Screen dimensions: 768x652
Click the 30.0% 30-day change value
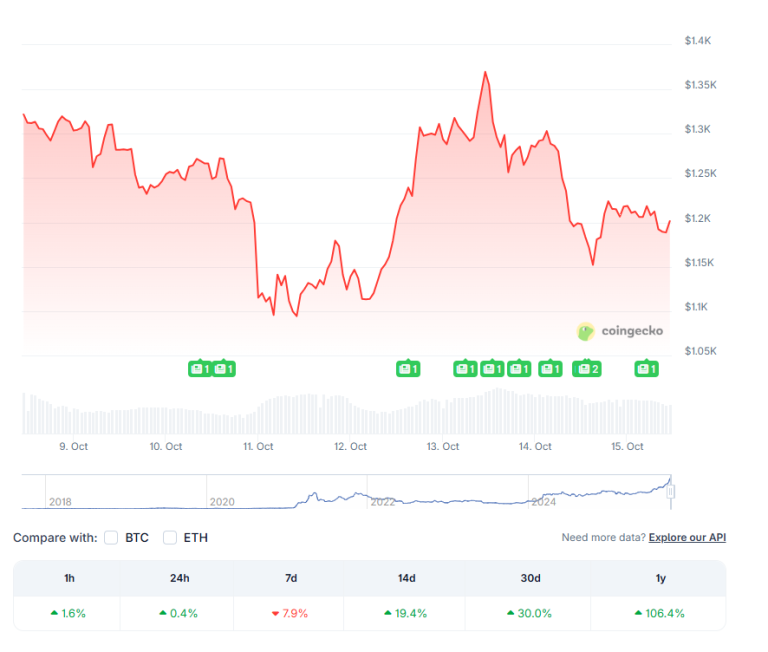[529, 613]
